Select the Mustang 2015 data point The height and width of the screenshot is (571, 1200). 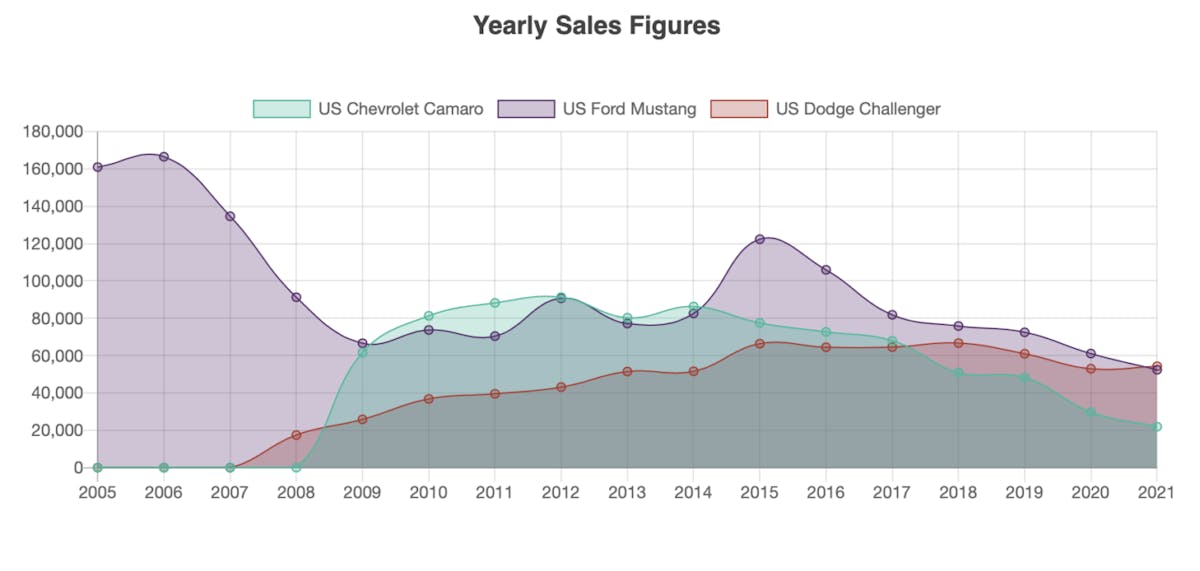pos(760,239)
